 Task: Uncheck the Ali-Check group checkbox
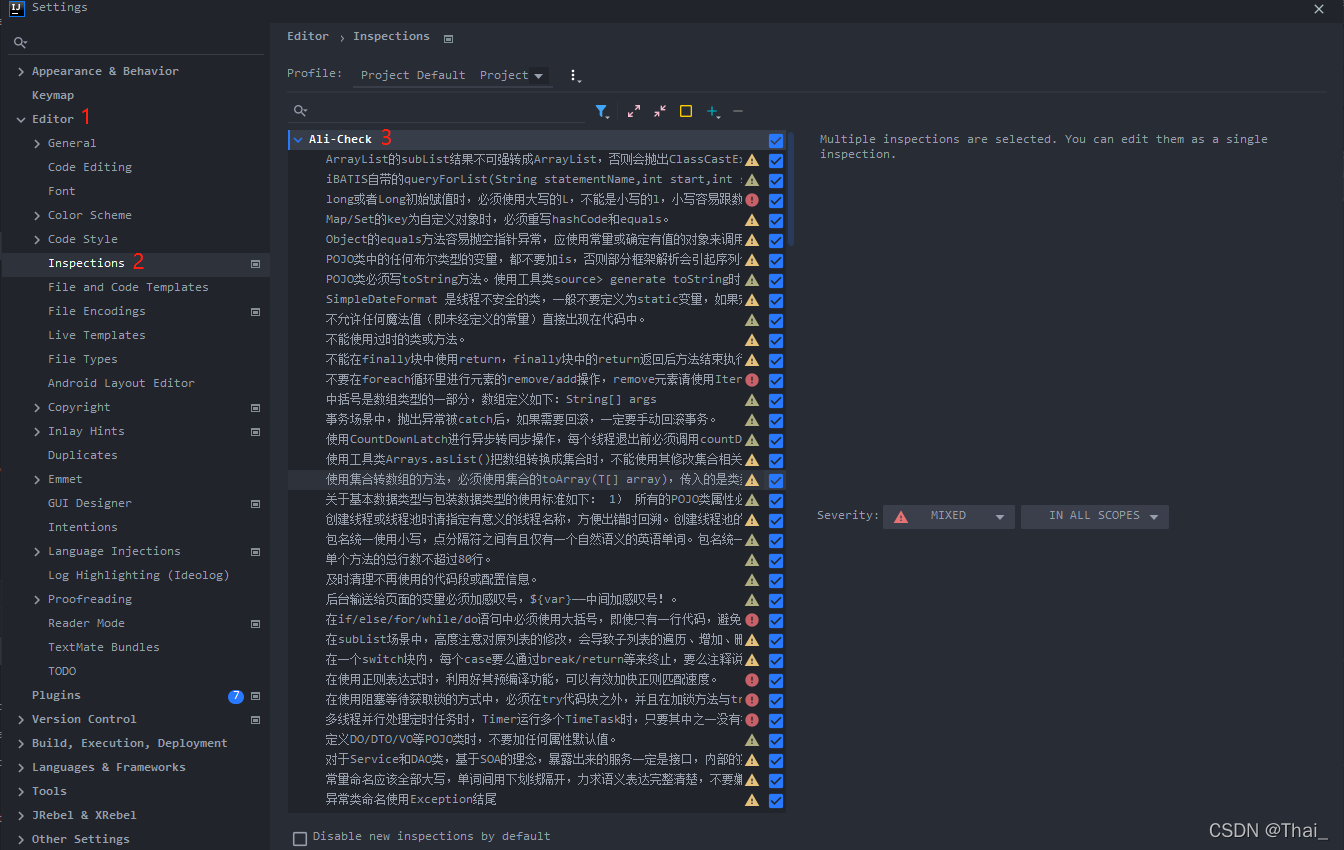tap(776, 140)
